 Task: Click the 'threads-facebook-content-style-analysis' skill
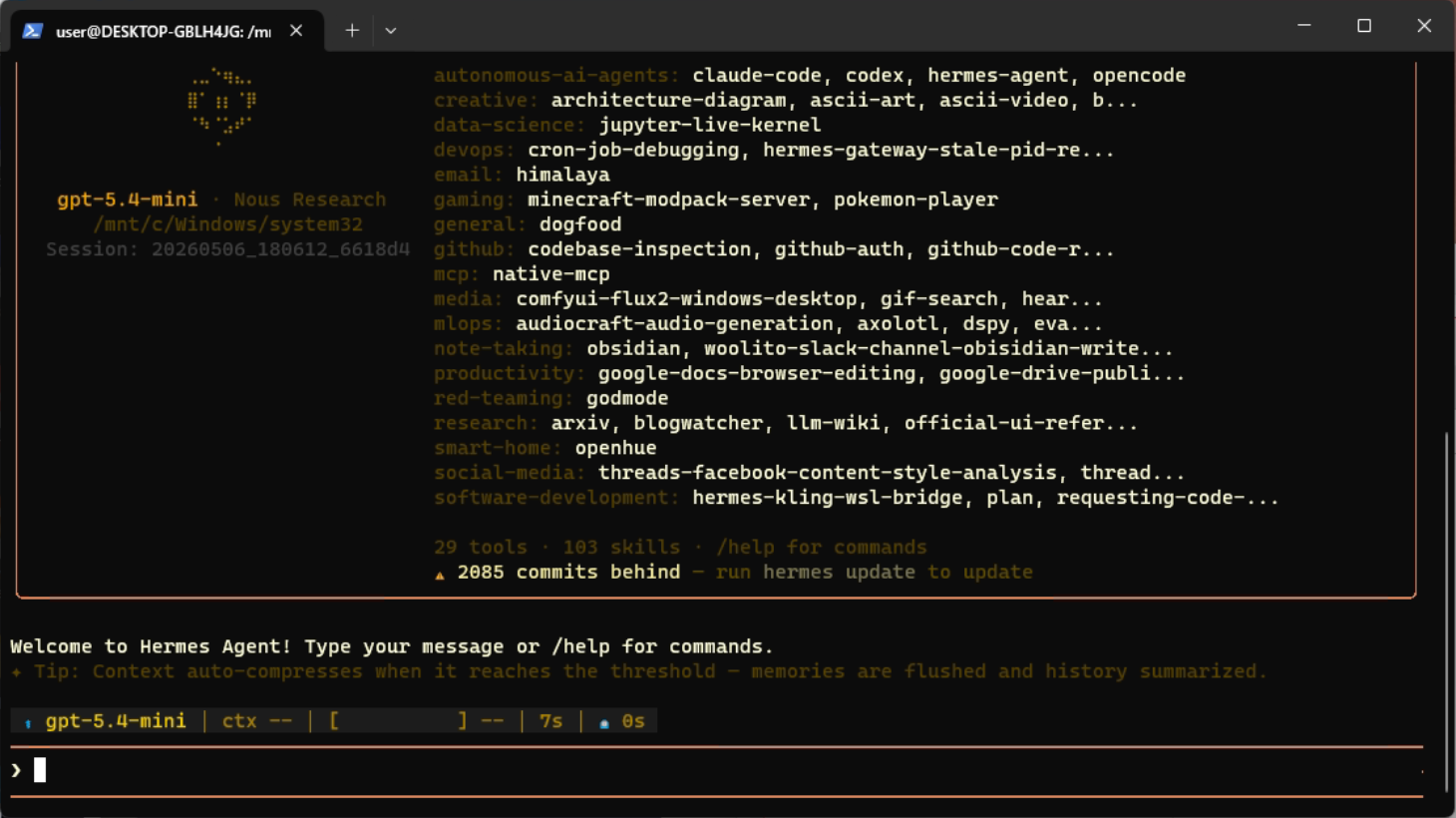[827, 473]
